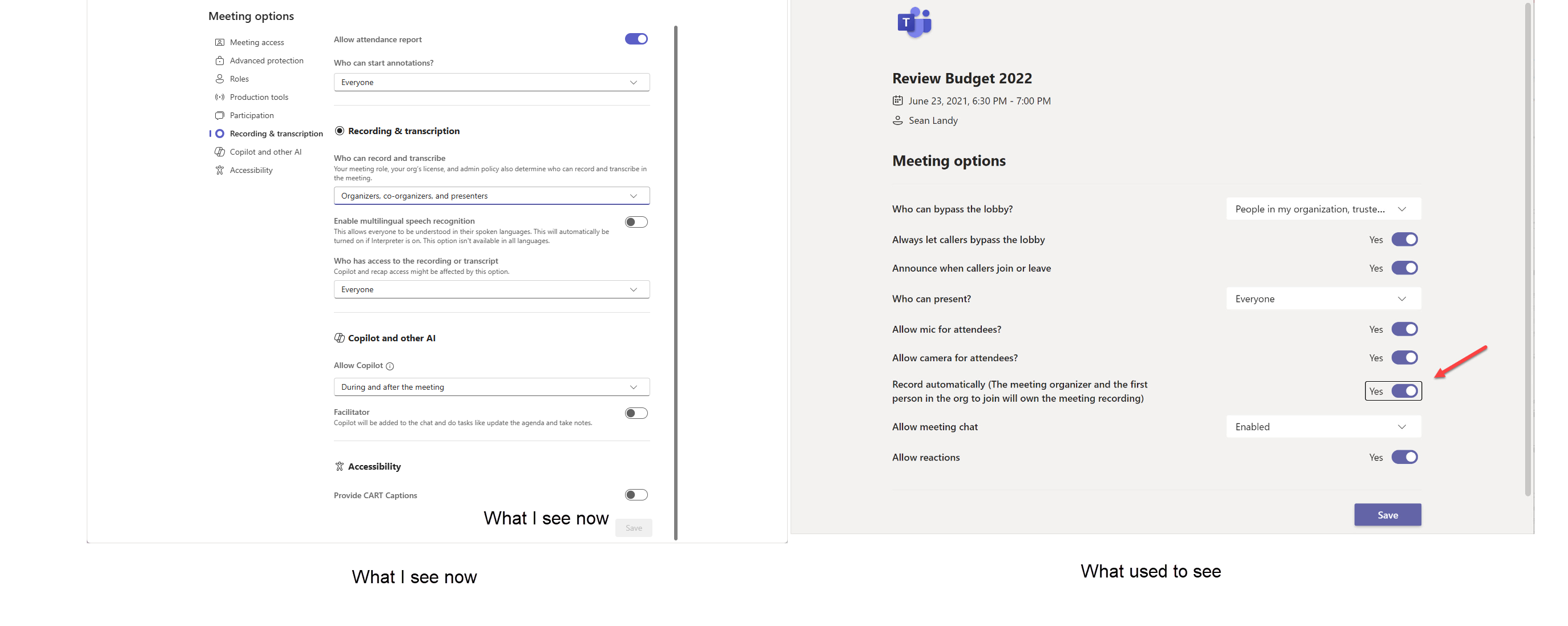Open Who can start annotations dropdown
The image size is (1568, 626).
(492, 82)
